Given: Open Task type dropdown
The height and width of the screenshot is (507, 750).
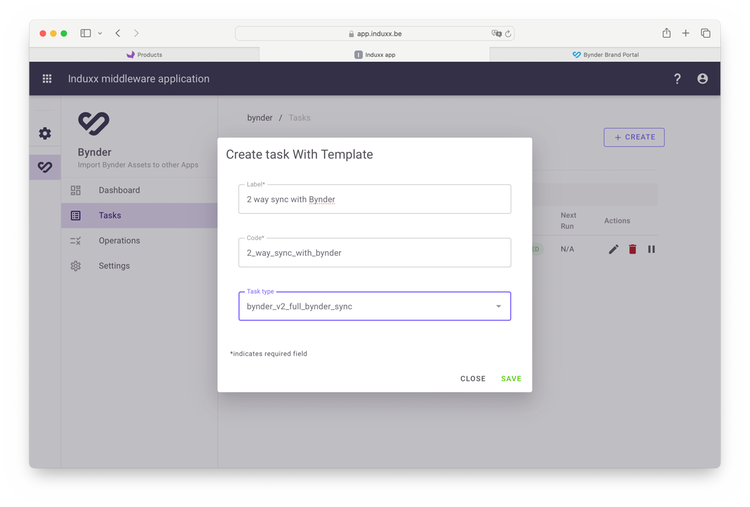Looking at the screenshot, I should click(375, 306).
